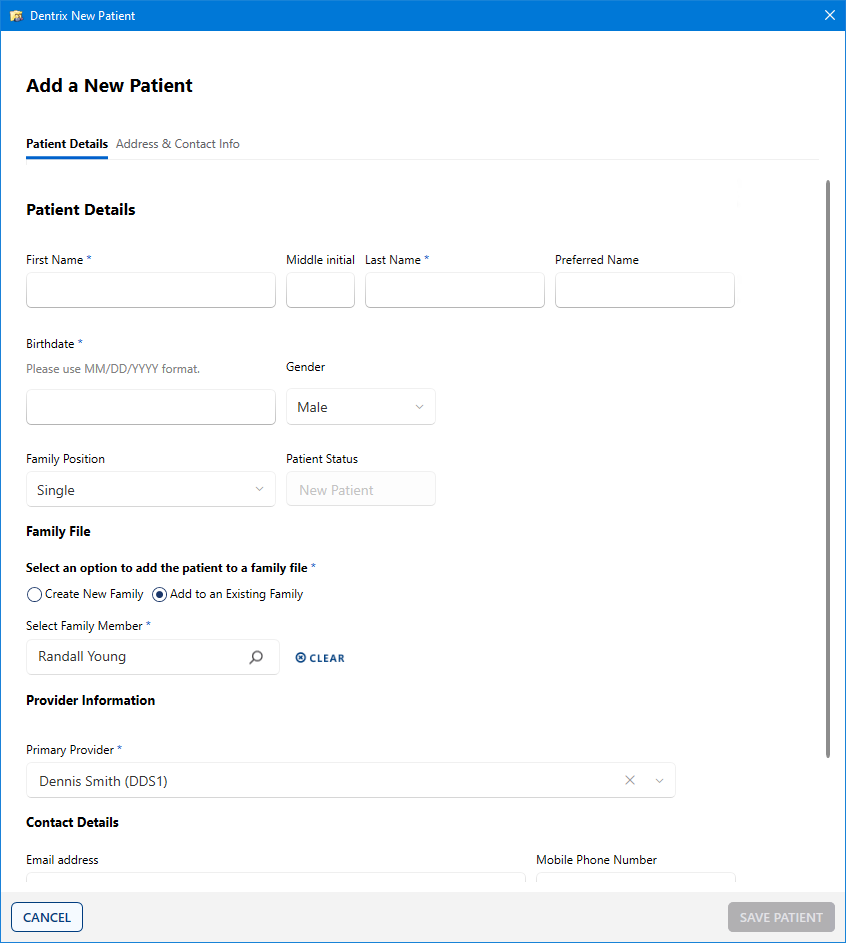Screen dimensions: 846x943
Task: Click the vertical scrollbar on the right
Action: point(831,470)
